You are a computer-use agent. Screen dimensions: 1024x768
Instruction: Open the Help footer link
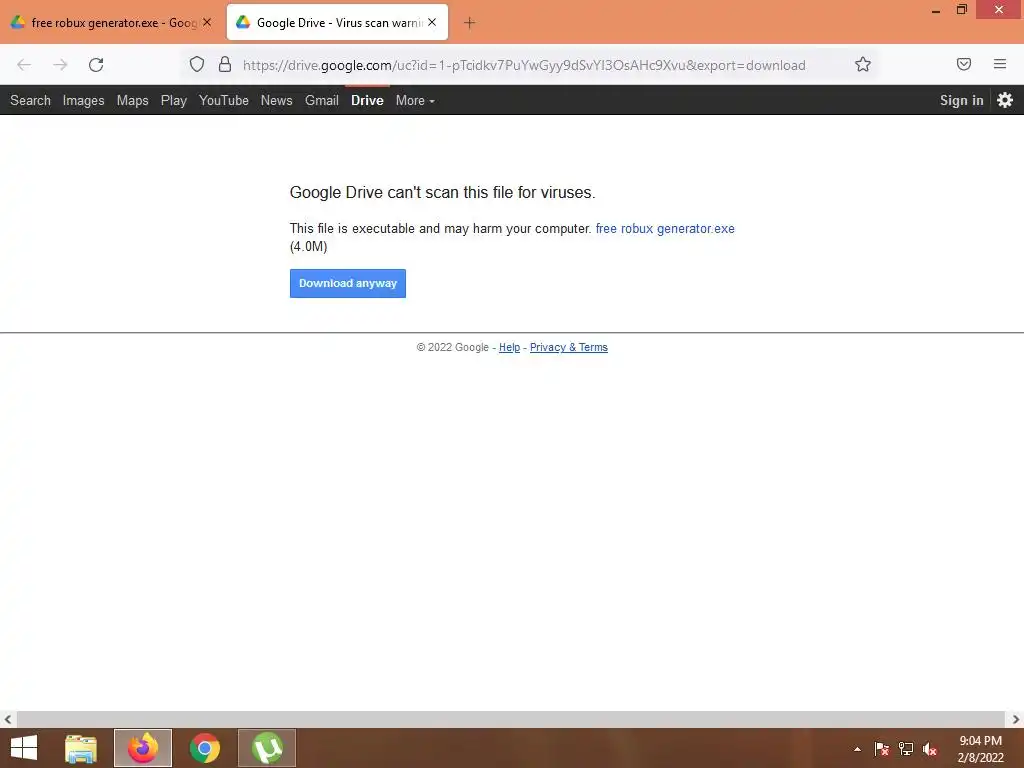click(509, 347)
